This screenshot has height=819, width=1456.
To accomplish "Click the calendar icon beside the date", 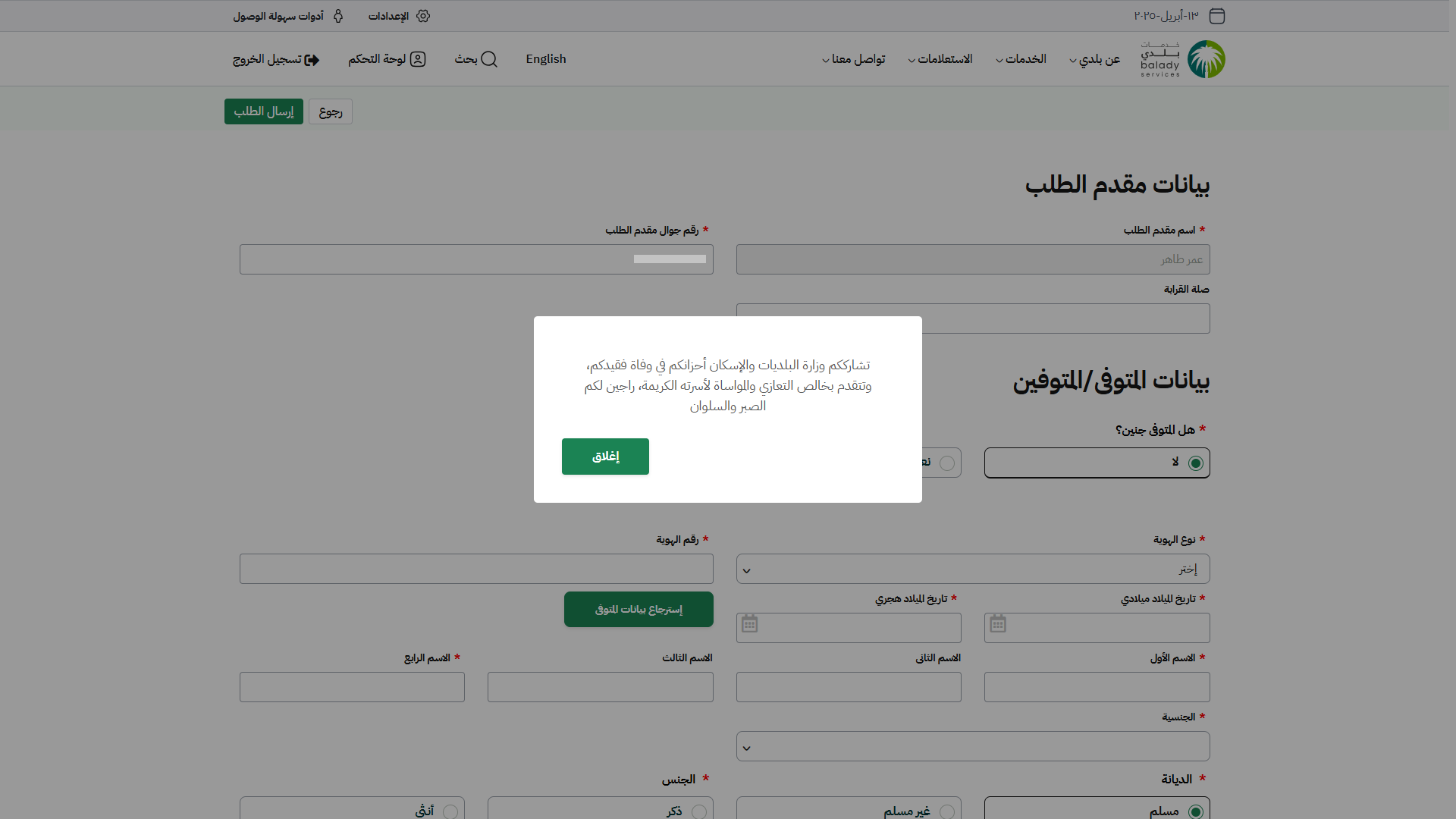I will pyautogui.click(x=1217, y=16).
